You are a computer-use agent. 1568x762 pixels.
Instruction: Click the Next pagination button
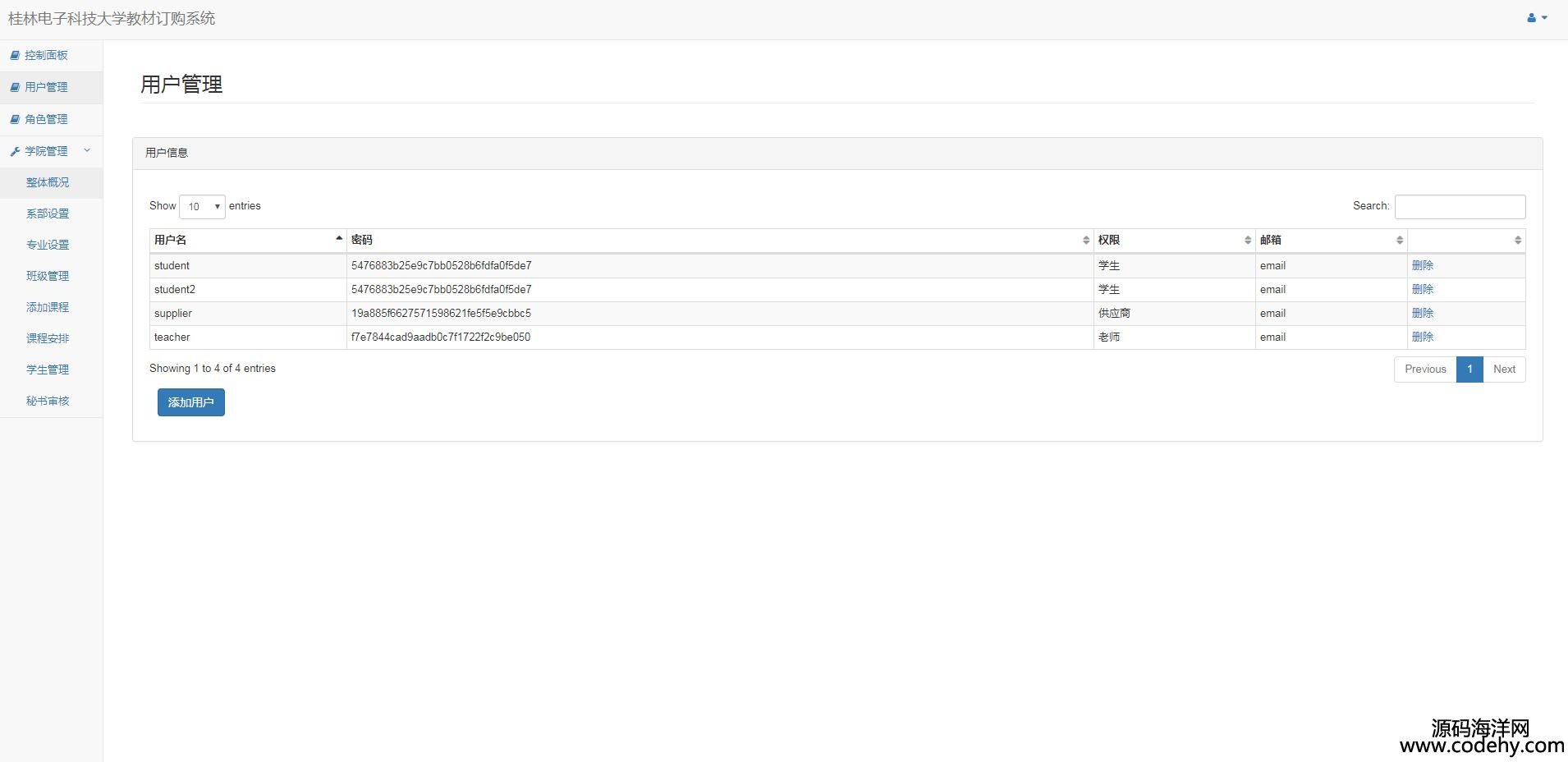(x=1503, y=370)
